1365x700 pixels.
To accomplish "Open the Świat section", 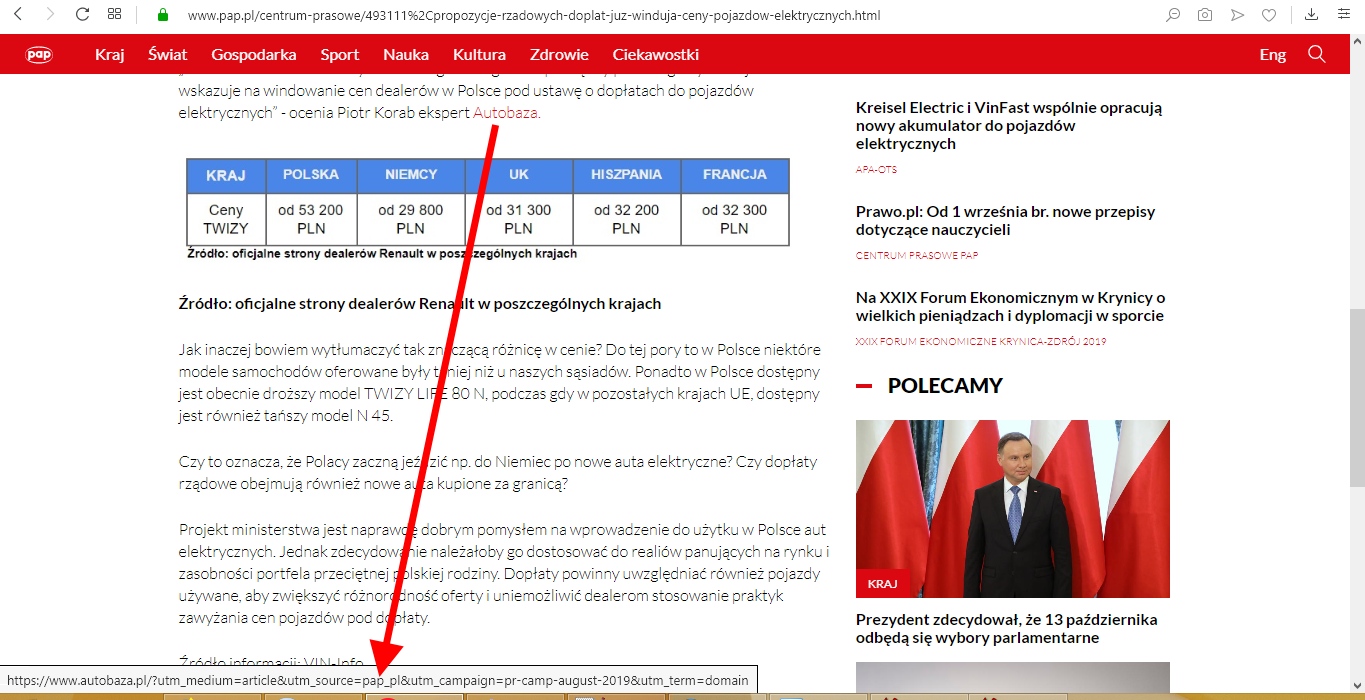I will (168, 55).
